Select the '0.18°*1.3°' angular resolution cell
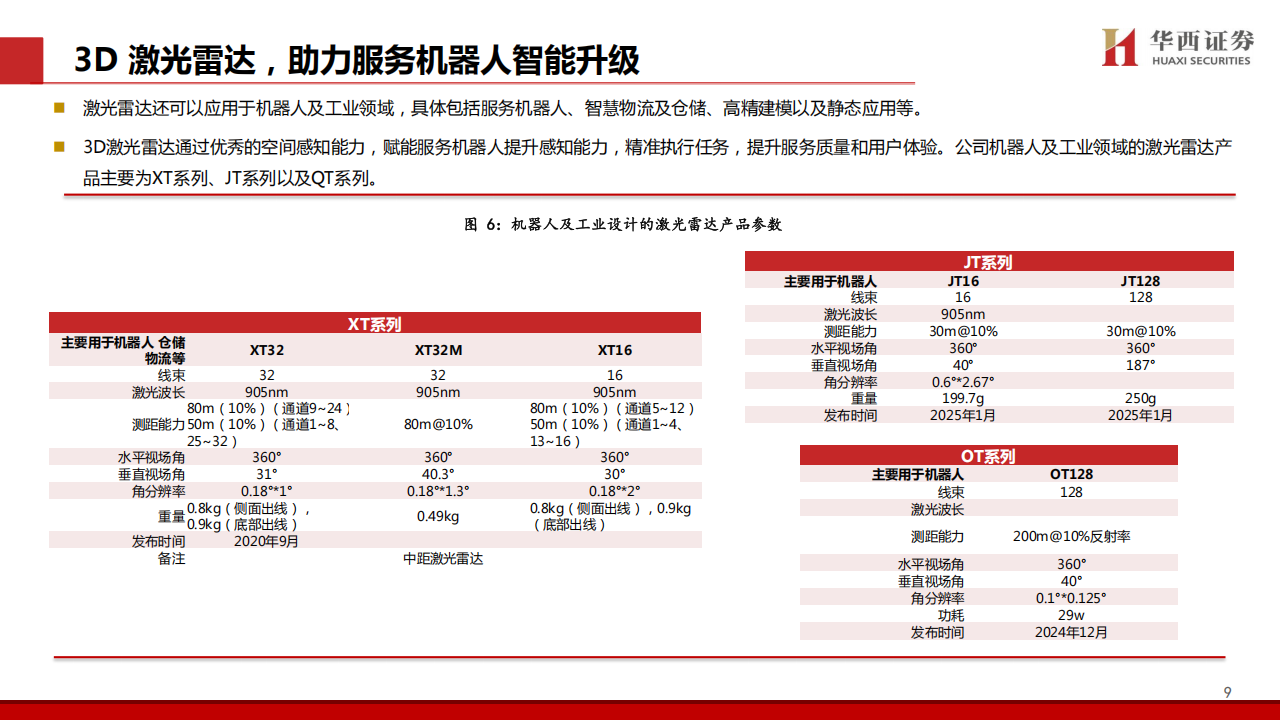The width and height of the screenshot is (1280, 720). point(438,491)
